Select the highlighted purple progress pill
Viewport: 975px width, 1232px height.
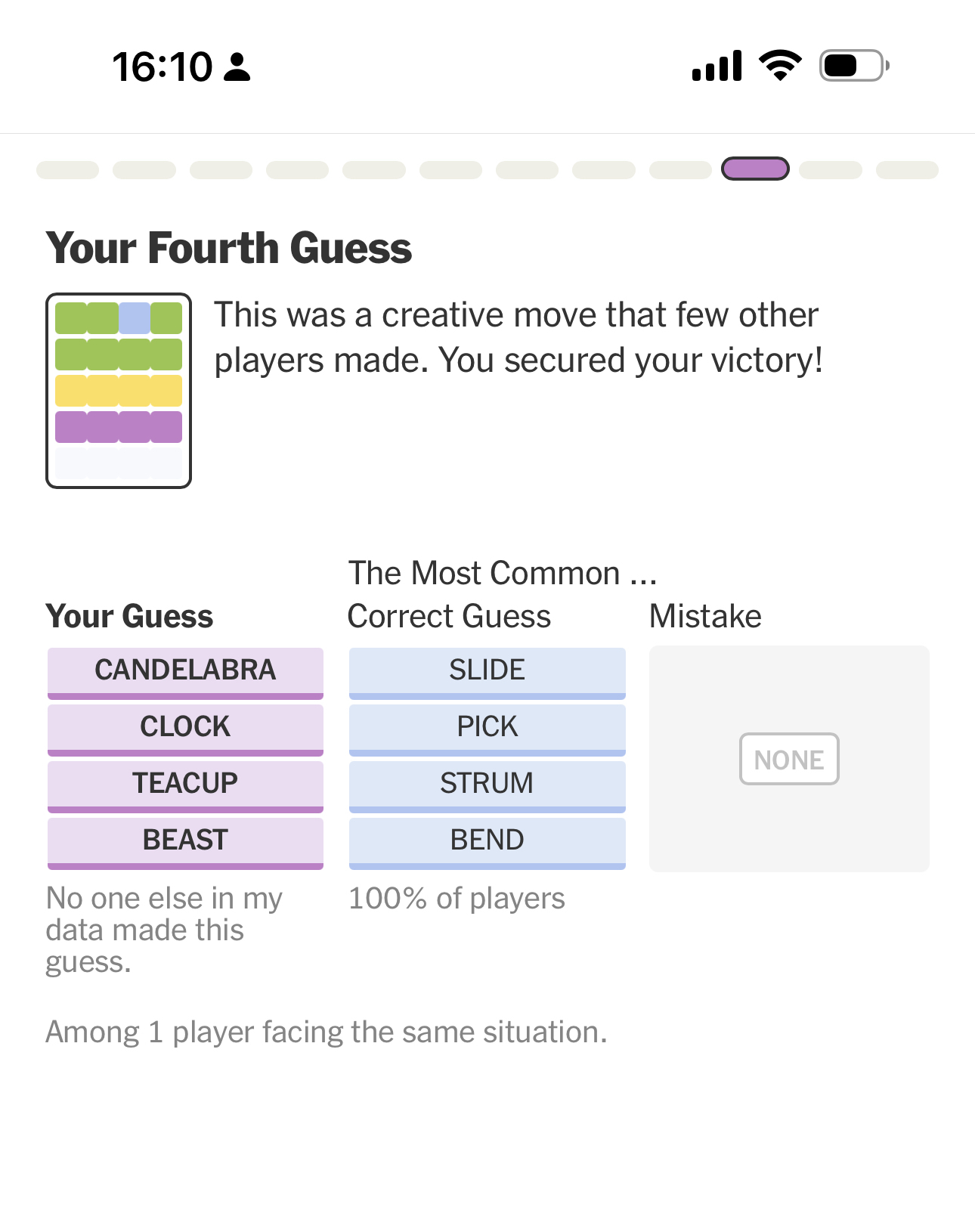point(755,169)
